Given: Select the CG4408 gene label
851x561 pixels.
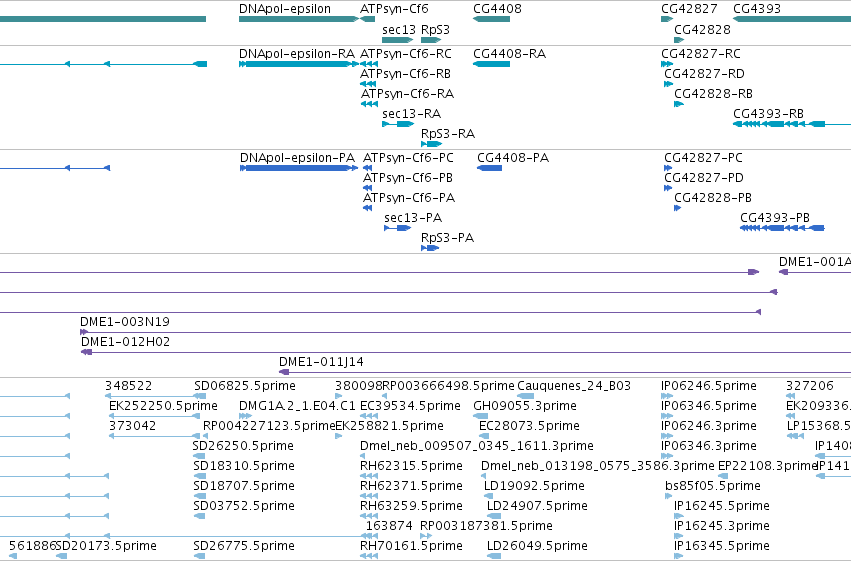Looking at the screenshot, I should tap(497, 9).
